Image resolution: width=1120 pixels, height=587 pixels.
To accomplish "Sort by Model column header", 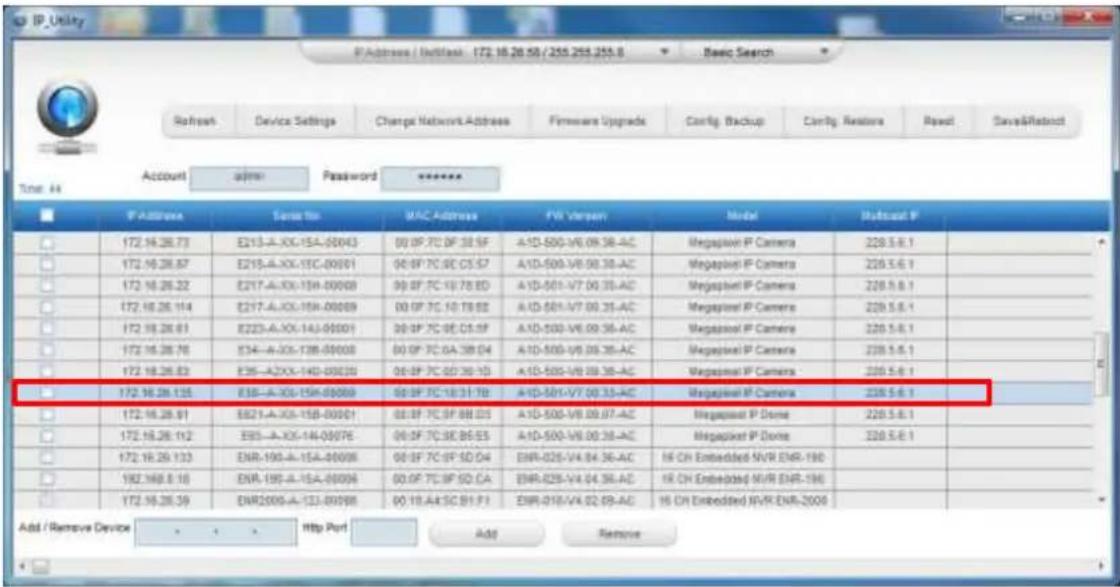I will coord(742,216).
